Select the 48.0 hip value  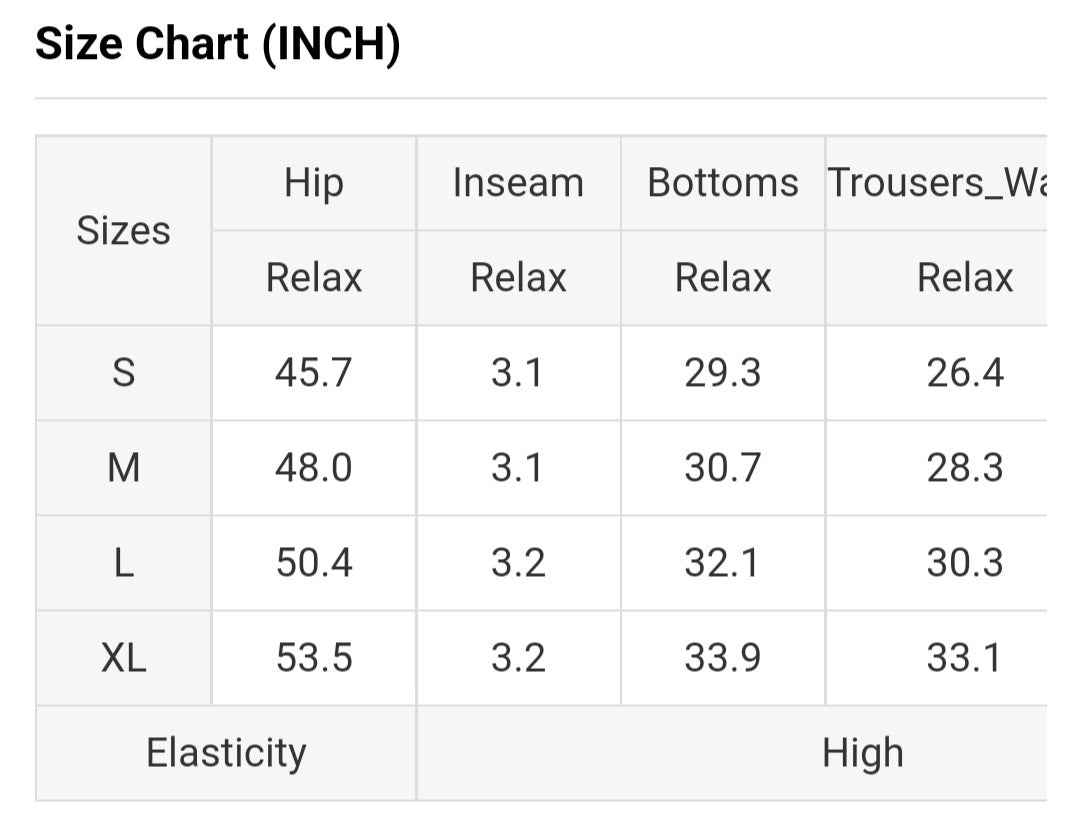tap(313, 468)
